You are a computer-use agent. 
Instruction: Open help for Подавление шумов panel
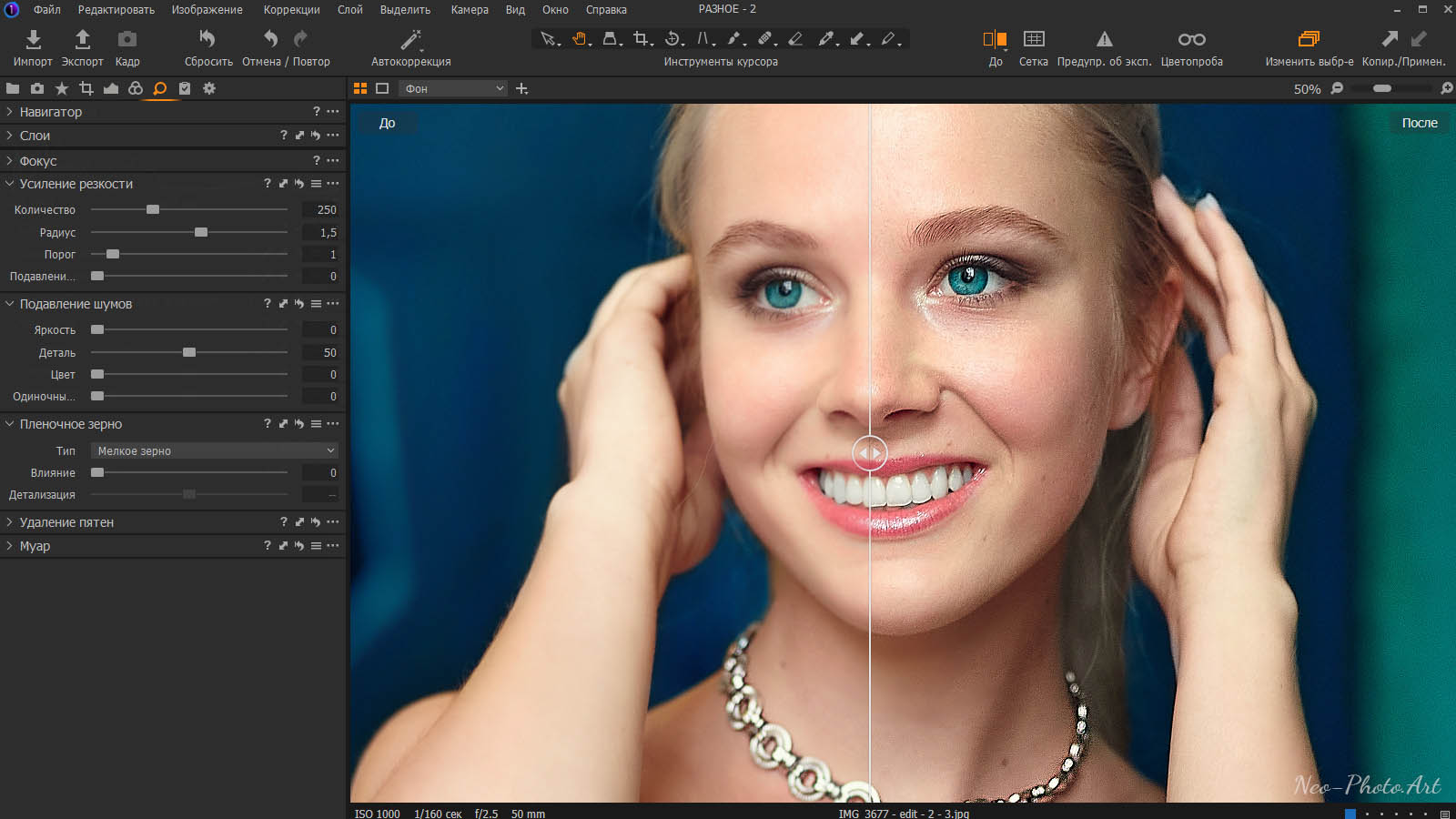[268, 304]
